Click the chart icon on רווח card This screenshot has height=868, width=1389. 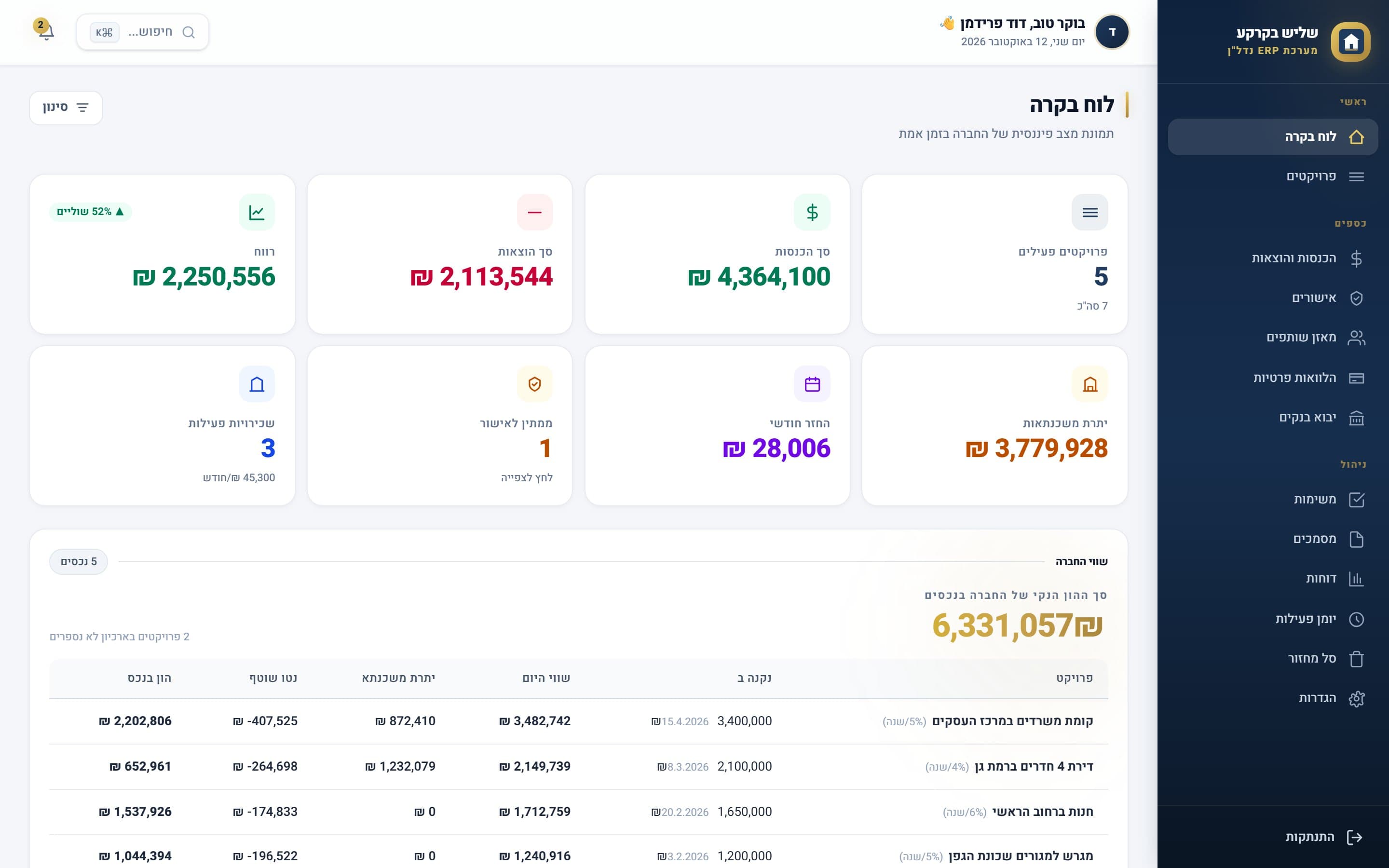pos(257,212)
